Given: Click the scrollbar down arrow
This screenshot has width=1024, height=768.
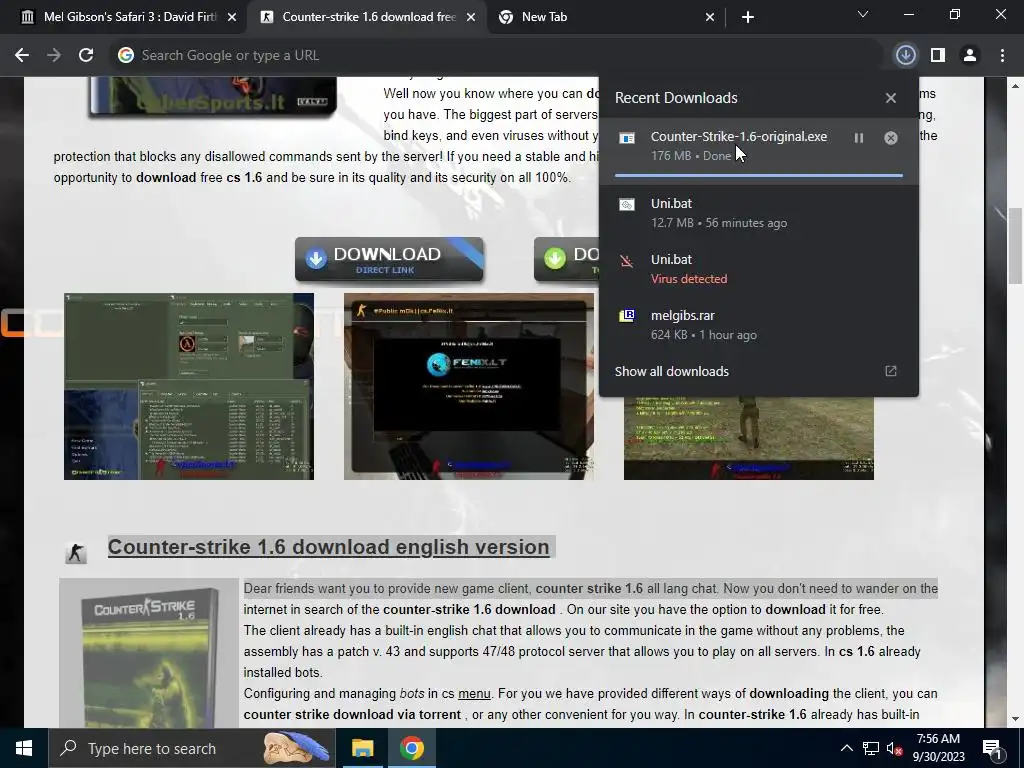Looking at the screenshot, I should [x=1016, y=719].
